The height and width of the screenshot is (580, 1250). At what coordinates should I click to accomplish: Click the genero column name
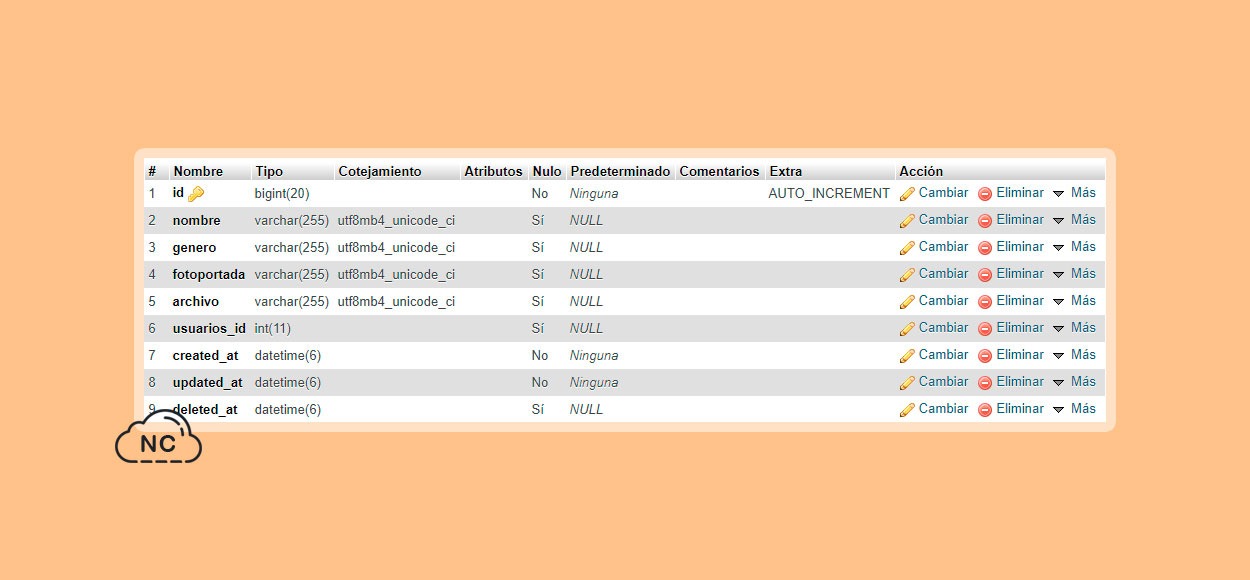coord(194,247)
